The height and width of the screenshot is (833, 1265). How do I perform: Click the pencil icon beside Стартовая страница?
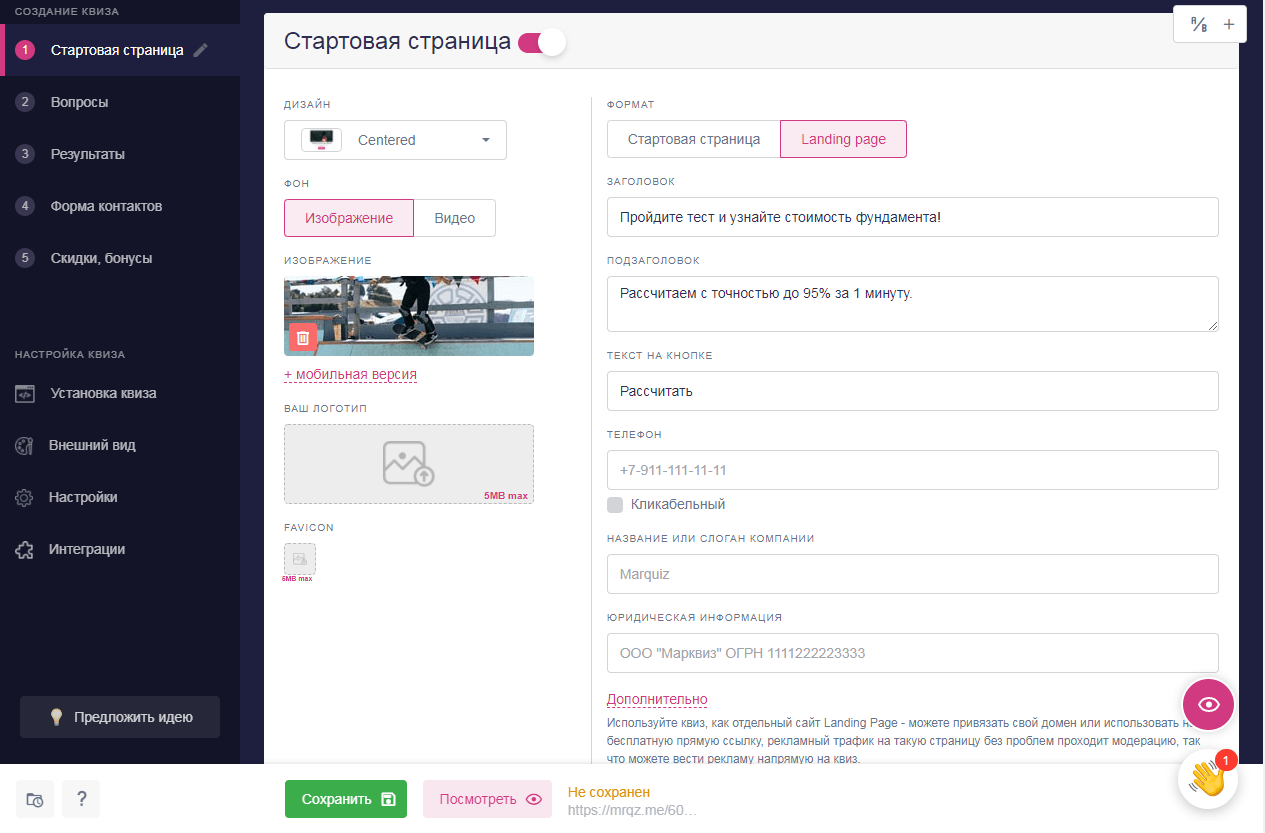201,50
